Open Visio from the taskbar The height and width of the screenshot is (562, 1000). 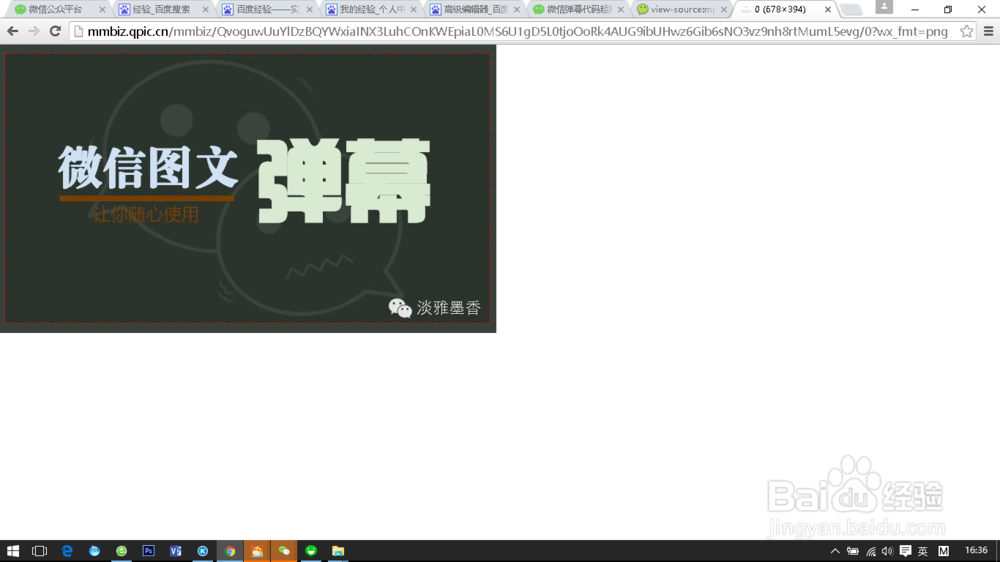[175, 551]
